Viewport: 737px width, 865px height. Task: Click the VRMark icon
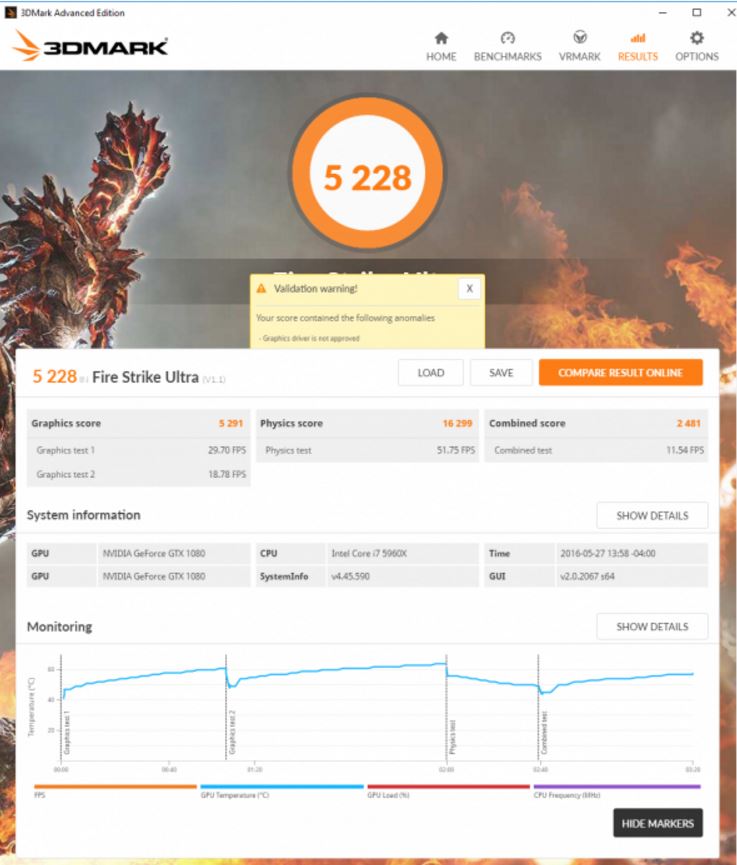pyautogui.click(x=579, y=38)
